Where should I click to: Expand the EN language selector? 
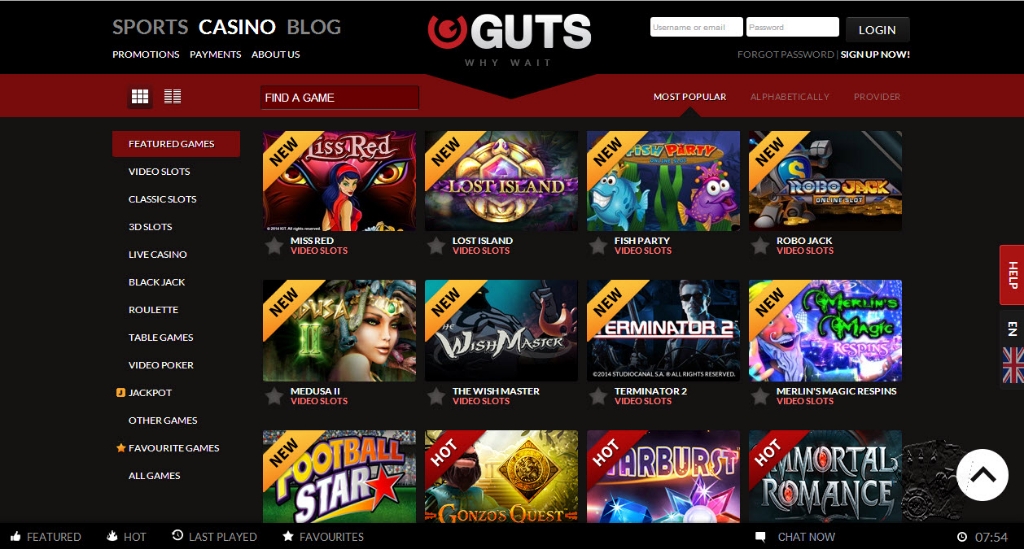click(x=1012, y=328)
